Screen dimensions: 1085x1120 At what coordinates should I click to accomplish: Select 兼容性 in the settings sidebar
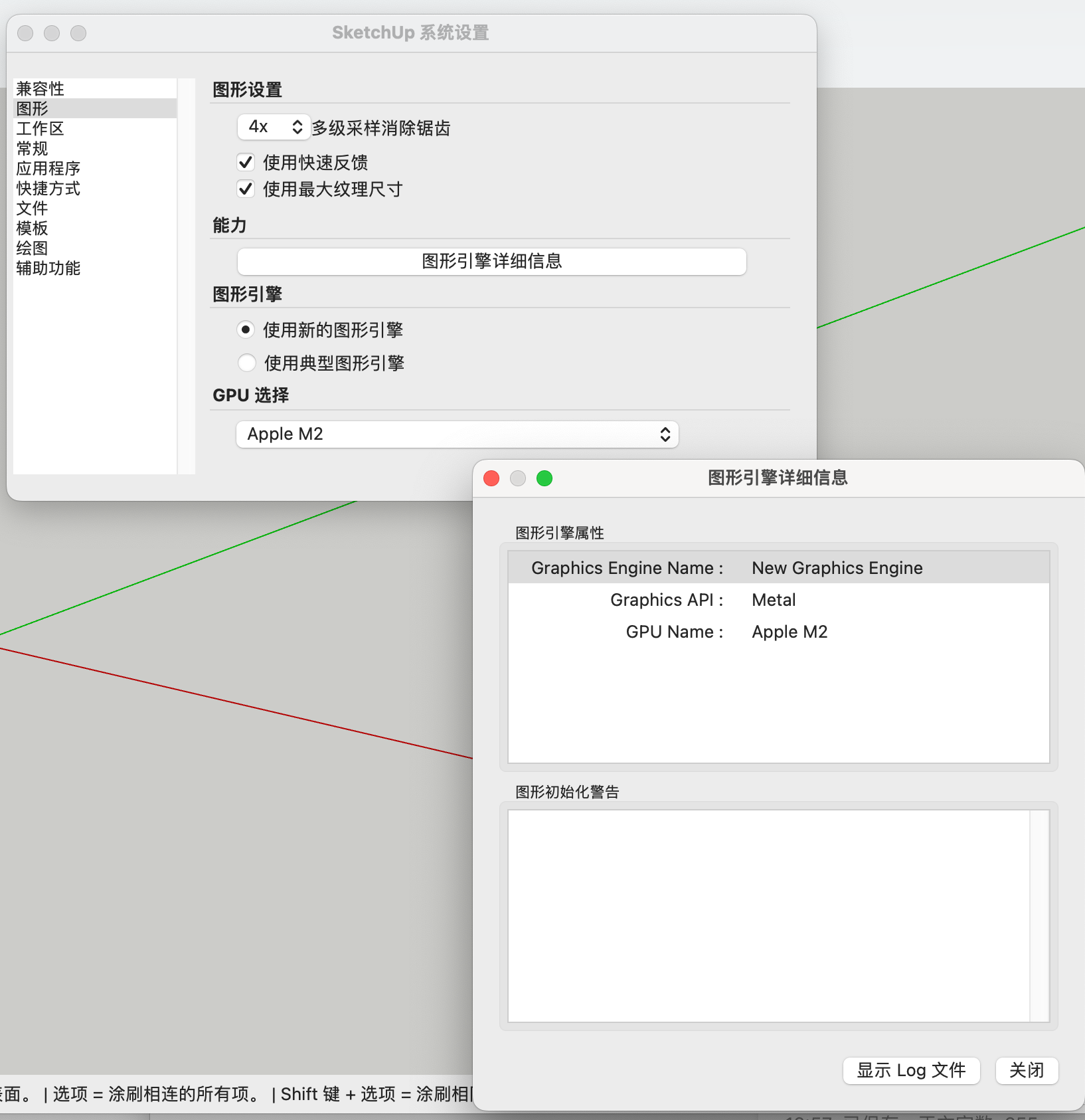point(41,88)
